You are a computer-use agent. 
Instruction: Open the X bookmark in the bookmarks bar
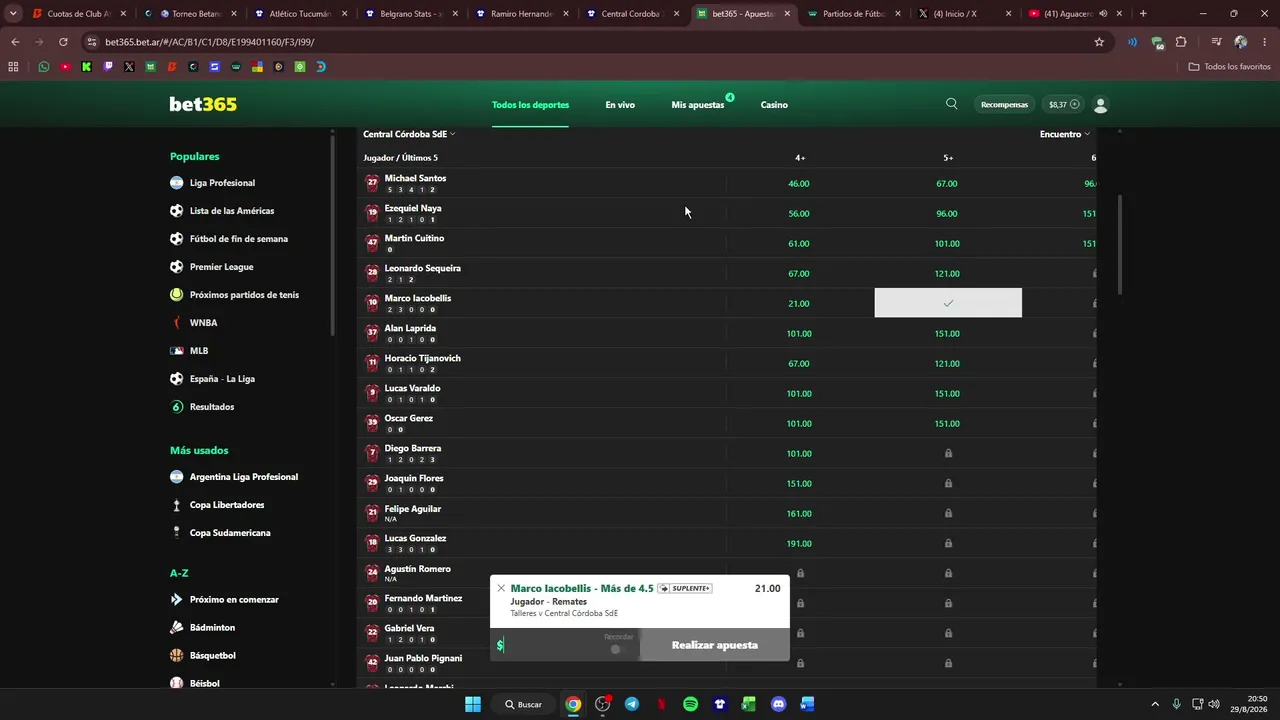pos(129,67)
